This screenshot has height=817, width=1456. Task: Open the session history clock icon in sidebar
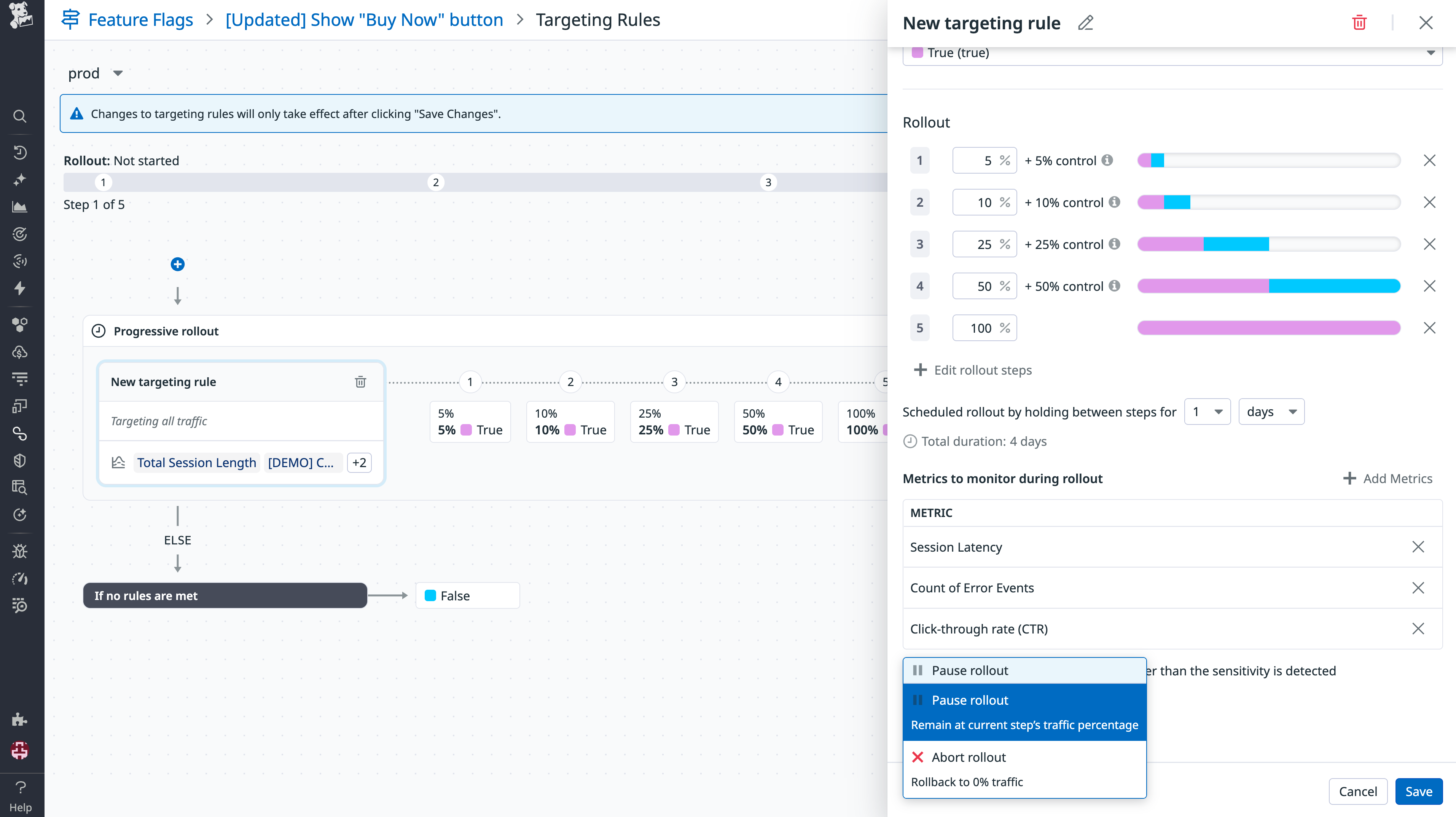click(x=20, y=153)
